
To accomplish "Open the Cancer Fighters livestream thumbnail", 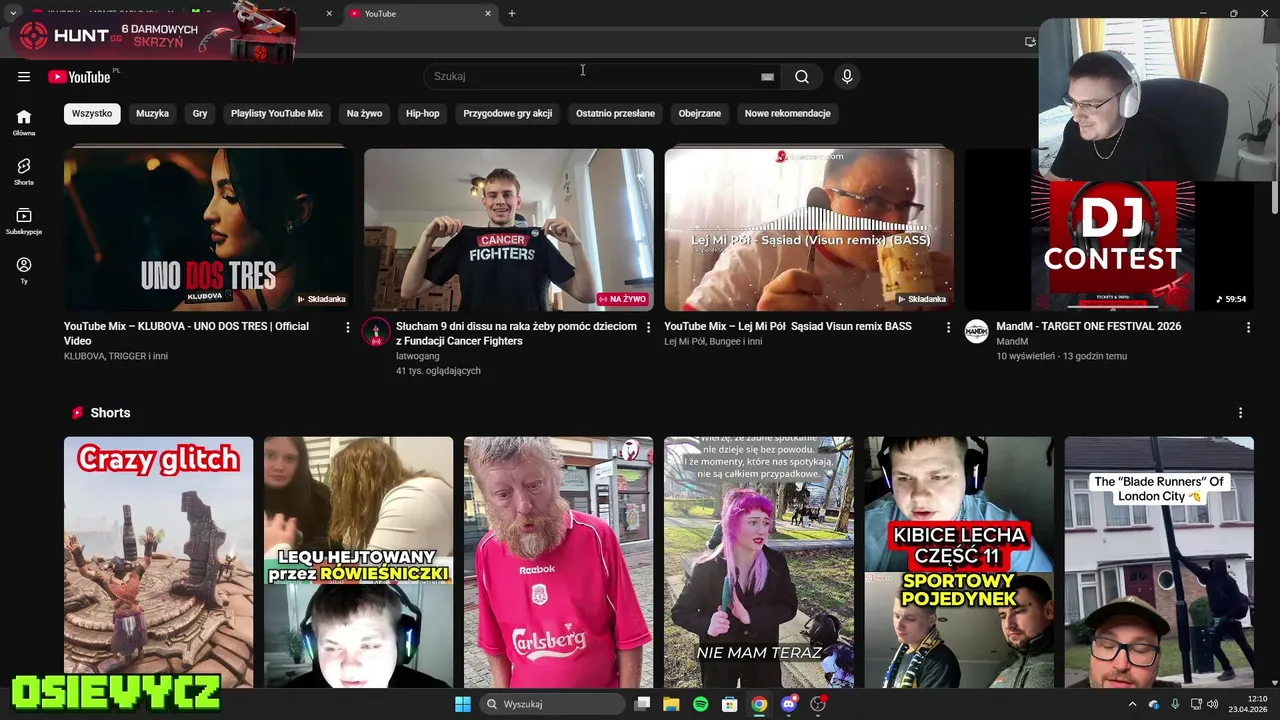I will click(509, 230).
